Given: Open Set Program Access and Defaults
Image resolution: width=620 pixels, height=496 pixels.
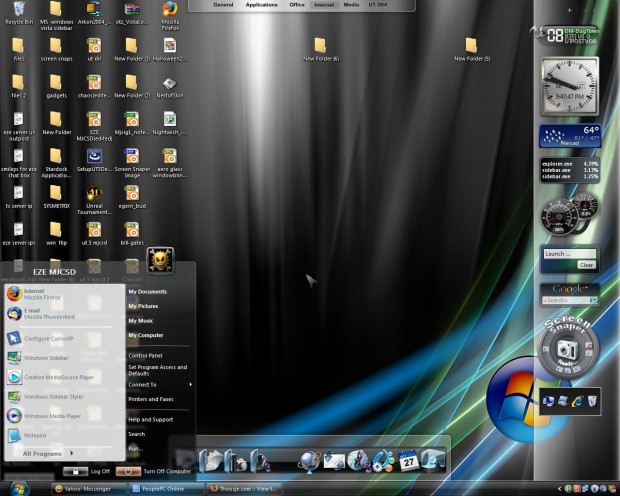Looking at the screenshot, I should 158,370.
